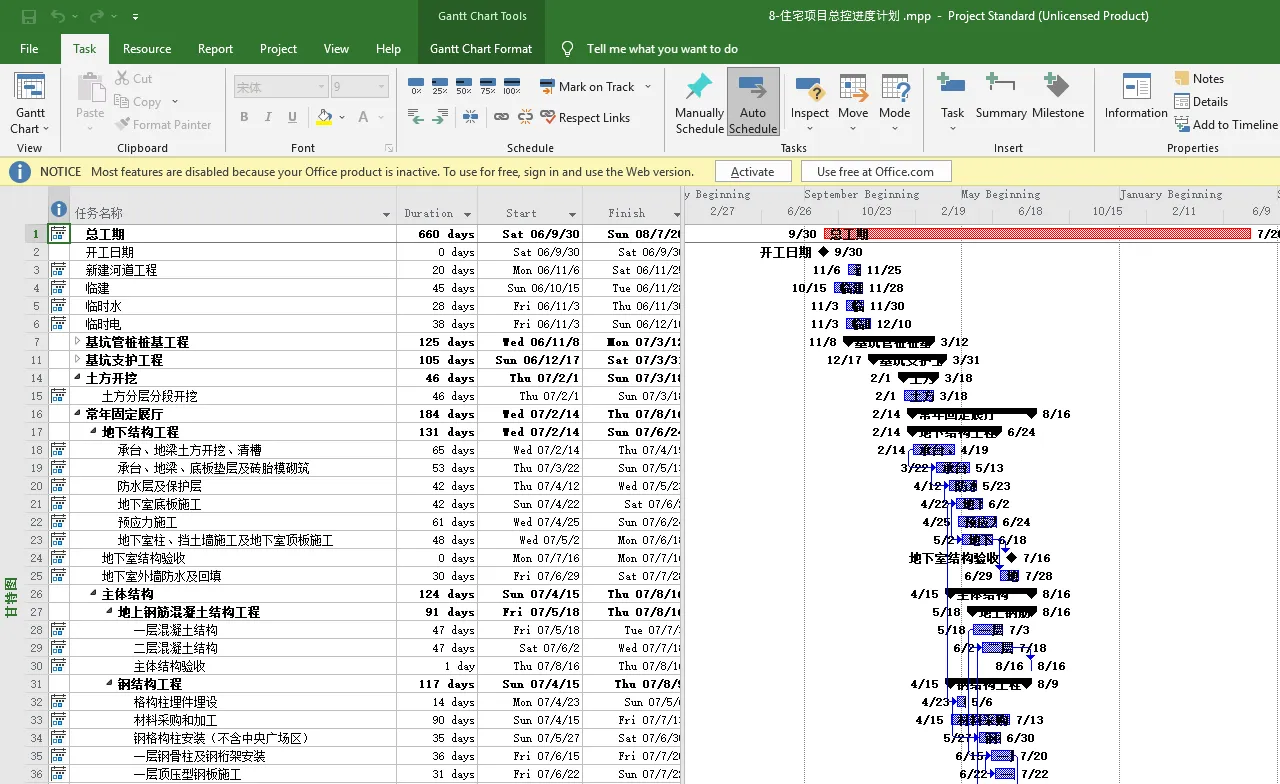
Task: Switch to the Resource tab
Action: click(x=147, y=49)
